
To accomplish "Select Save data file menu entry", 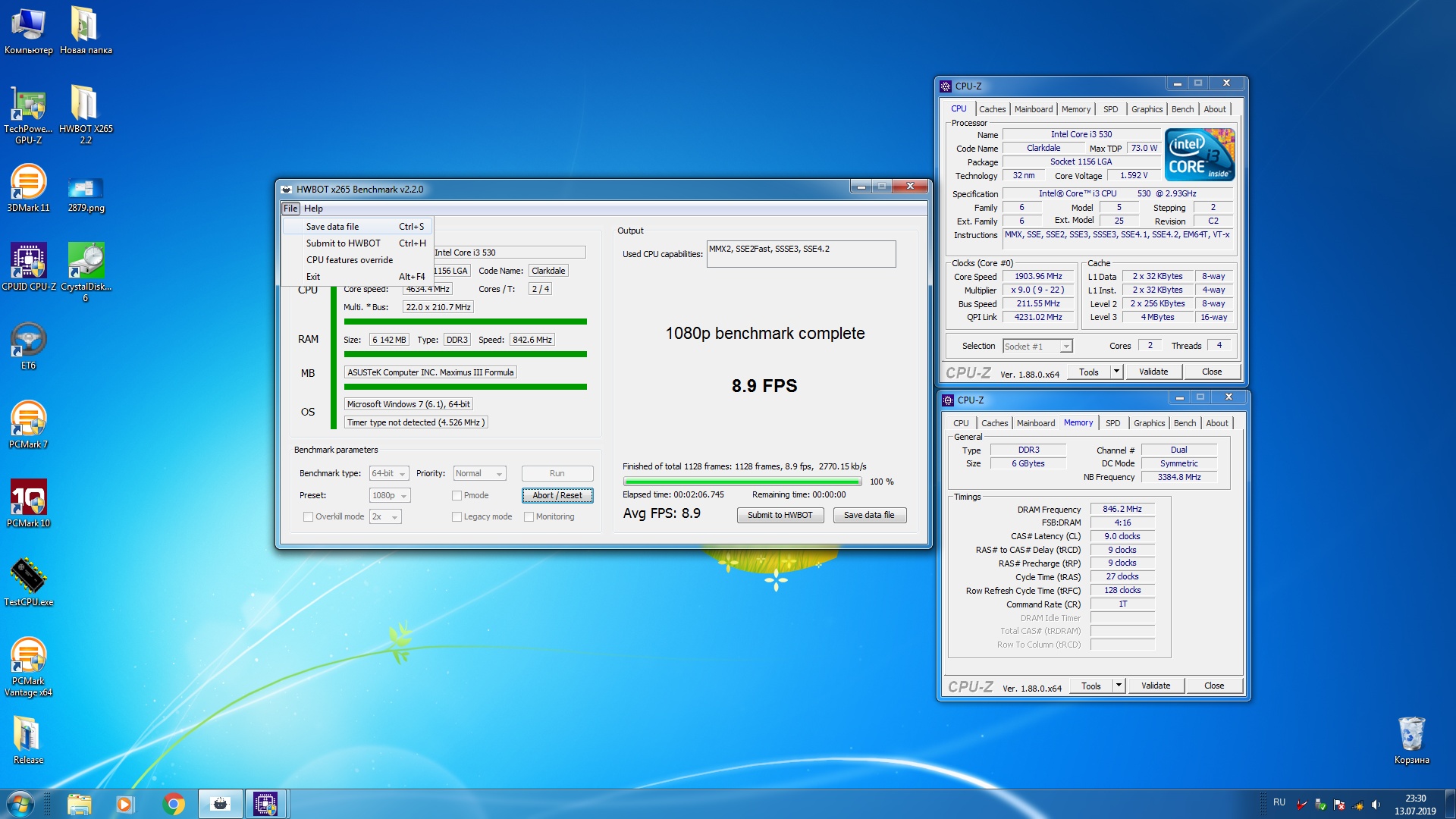I will pyautogui.click(x=358, y=227).
